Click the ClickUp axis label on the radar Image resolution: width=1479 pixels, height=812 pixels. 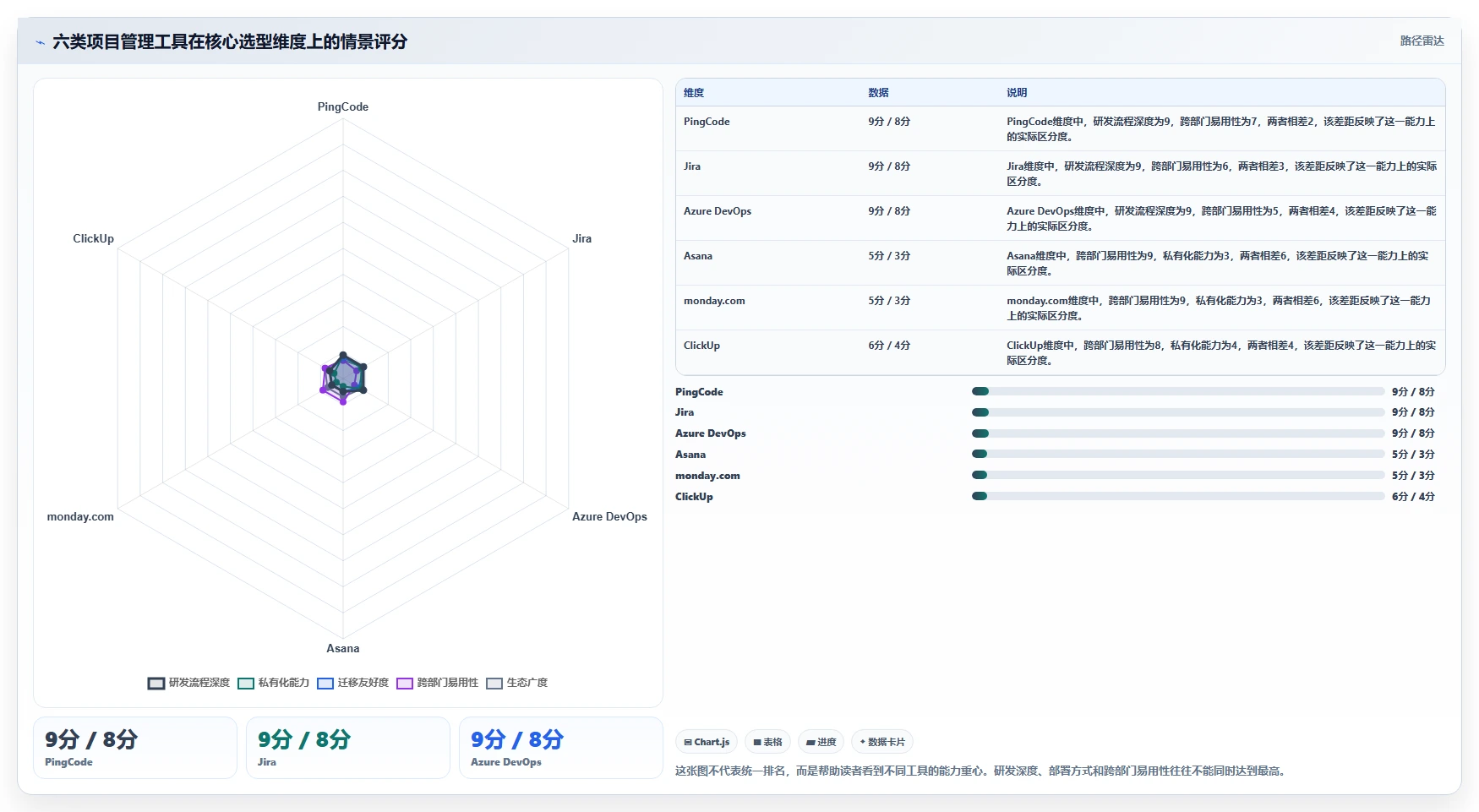pos(93,238)
